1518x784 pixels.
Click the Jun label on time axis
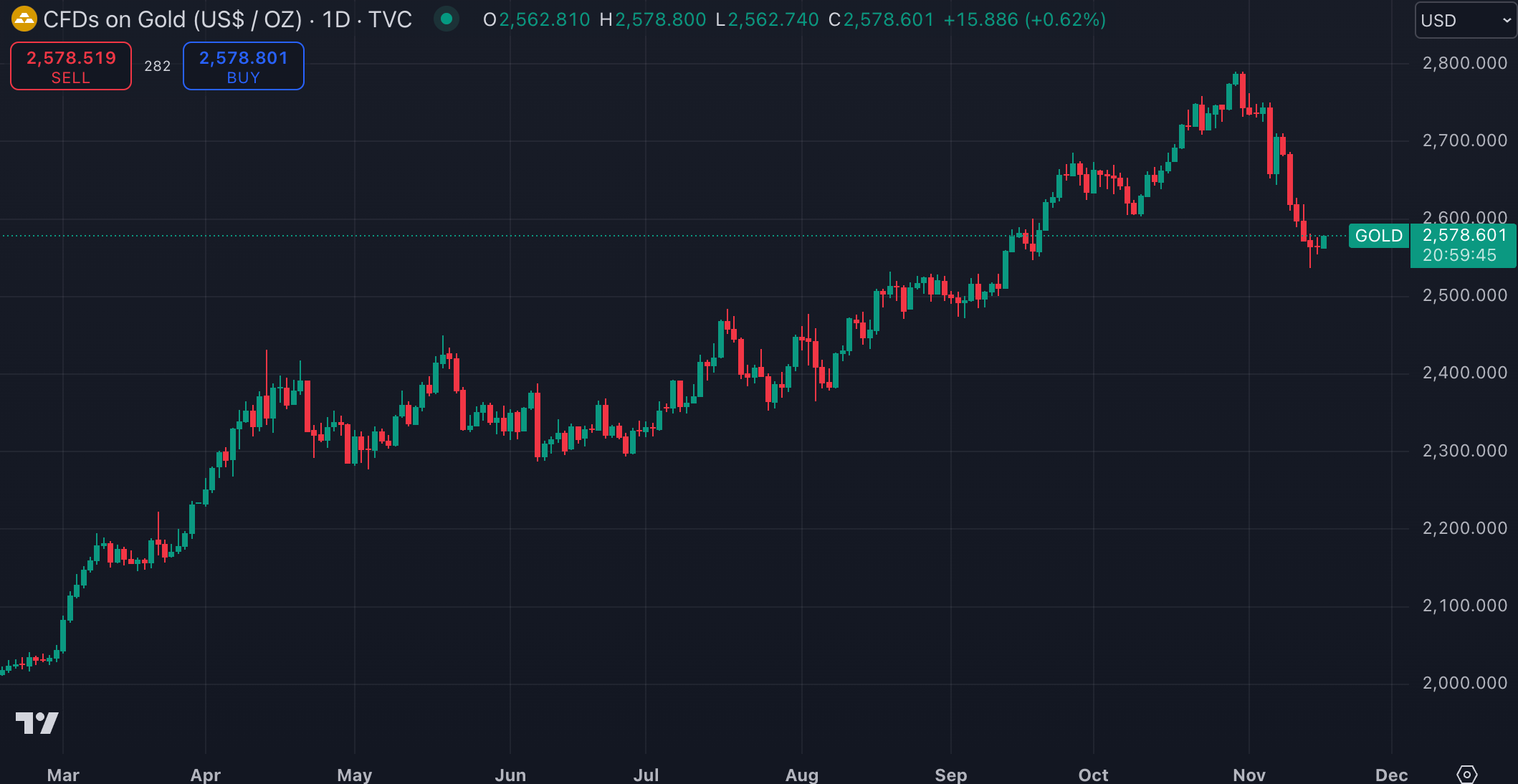coord(510,775)
